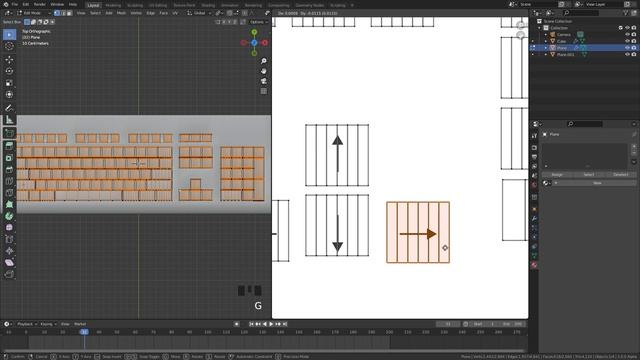Open the Global transform orientation dropdown
Screen dimensions: 640x360
pos(199,13)
